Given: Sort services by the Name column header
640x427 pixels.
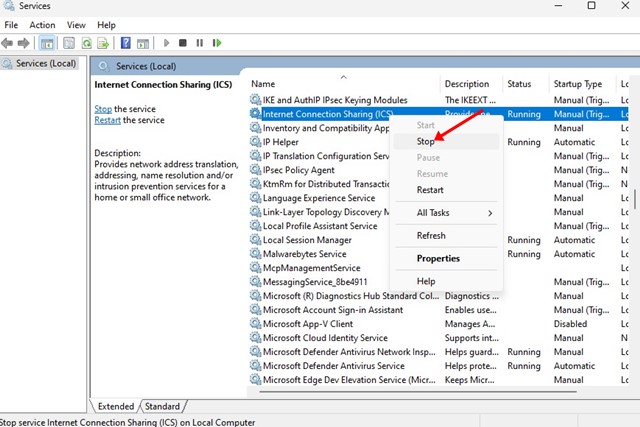Looking at the screenshot, I should point(263,84).
